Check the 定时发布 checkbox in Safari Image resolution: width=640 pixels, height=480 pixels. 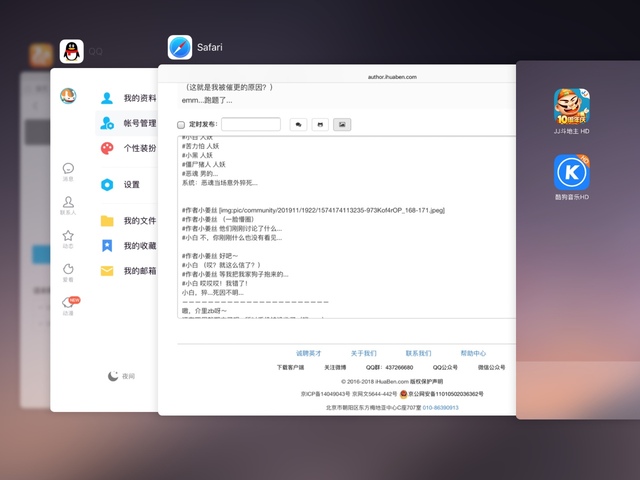coord(181,124)
